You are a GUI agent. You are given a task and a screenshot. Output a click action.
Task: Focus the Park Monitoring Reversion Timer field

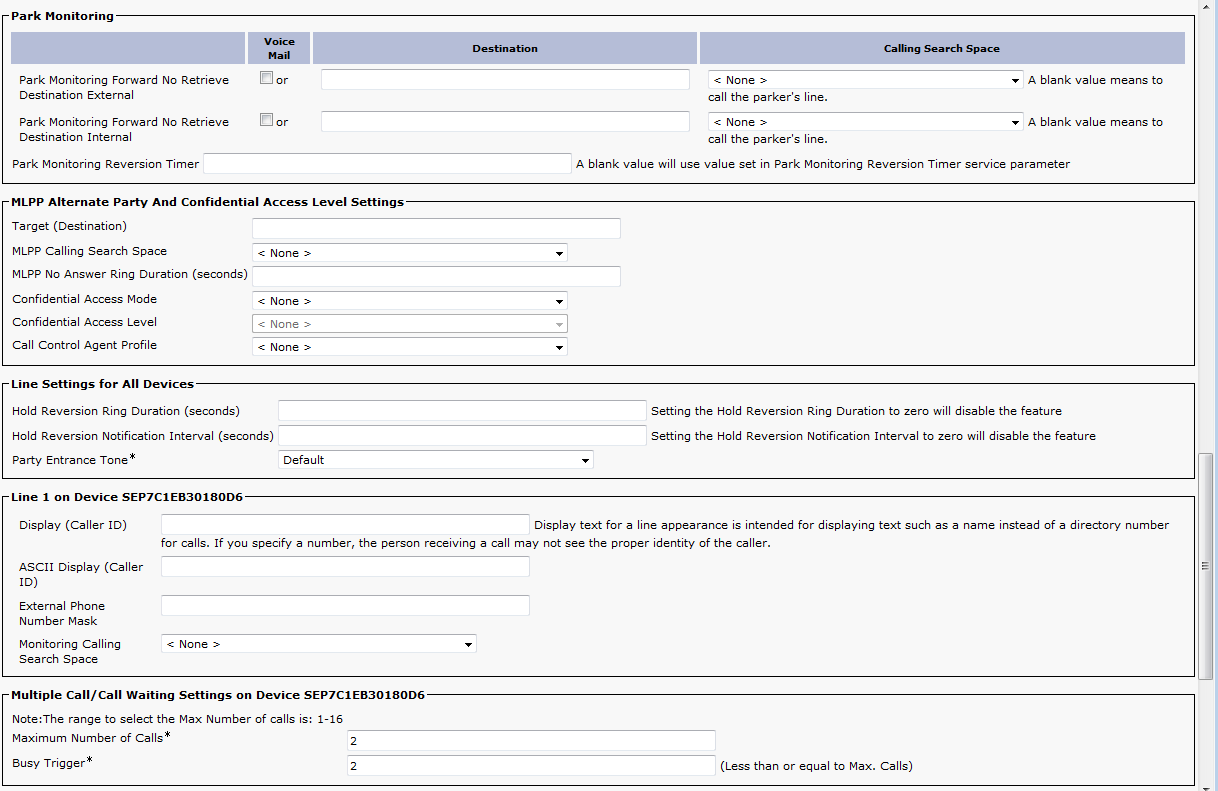tap(386, 164)
